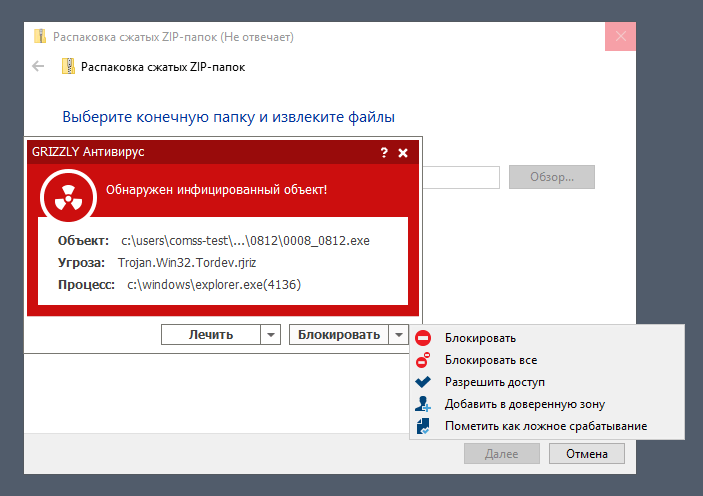Screen dimensions: 703x496
Task: Click the Процесс: label
Action: click(87, 284)
